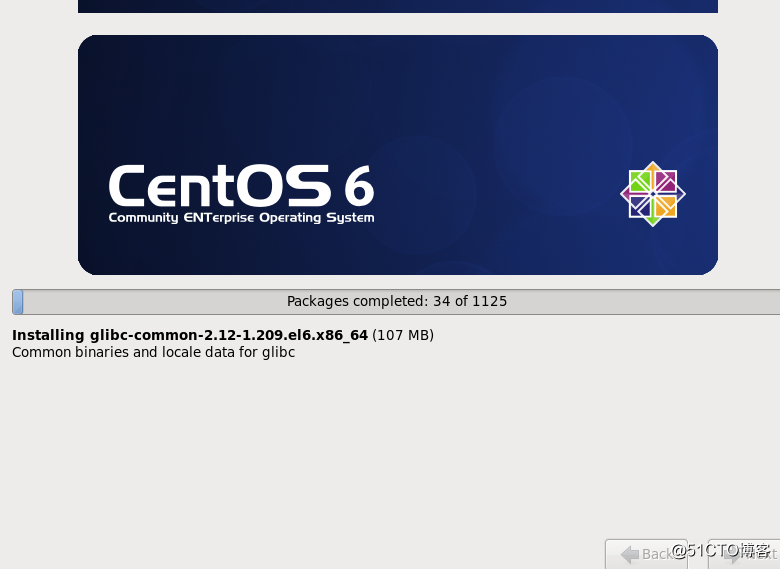
Task: Click 'Community ENTerprise Operating System' tagline
Action: click(x=241, y=218)
